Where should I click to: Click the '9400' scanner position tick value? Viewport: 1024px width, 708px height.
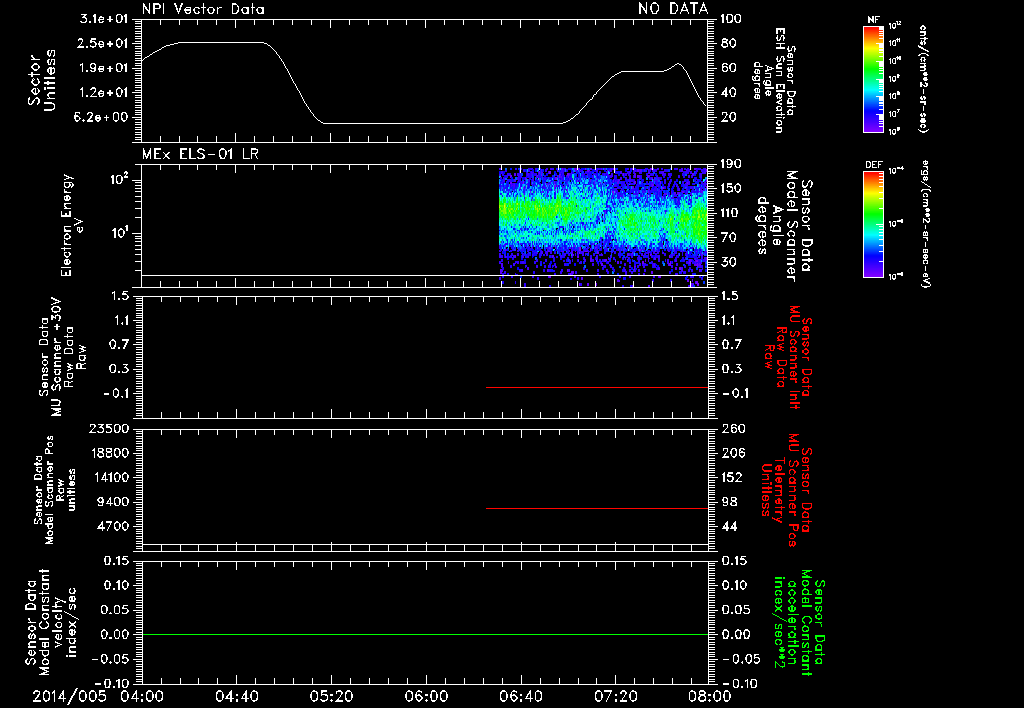113,502
